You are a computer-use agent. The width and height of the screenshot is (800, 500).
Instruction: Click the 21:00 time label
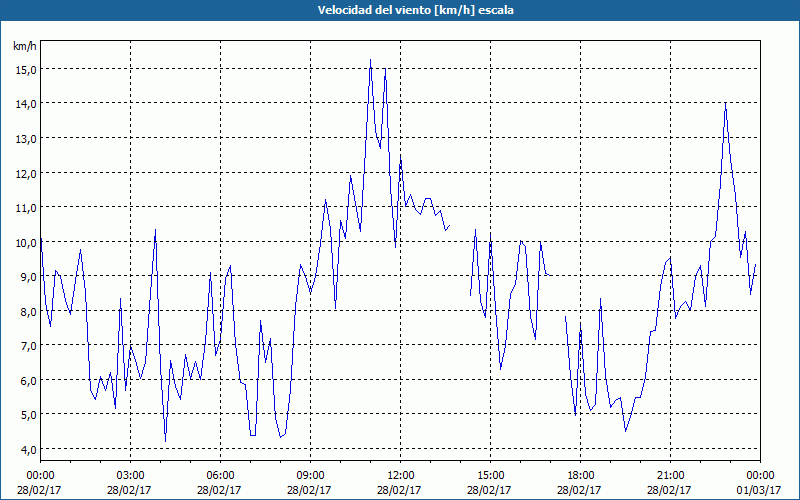[x=670, y=476]
